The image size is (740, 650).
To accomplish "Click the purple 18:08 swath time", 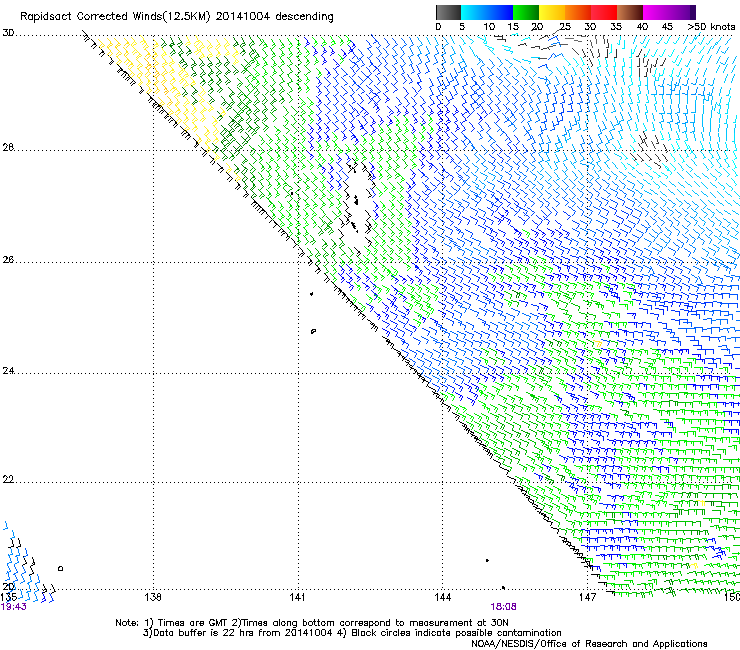I will 503,607.
